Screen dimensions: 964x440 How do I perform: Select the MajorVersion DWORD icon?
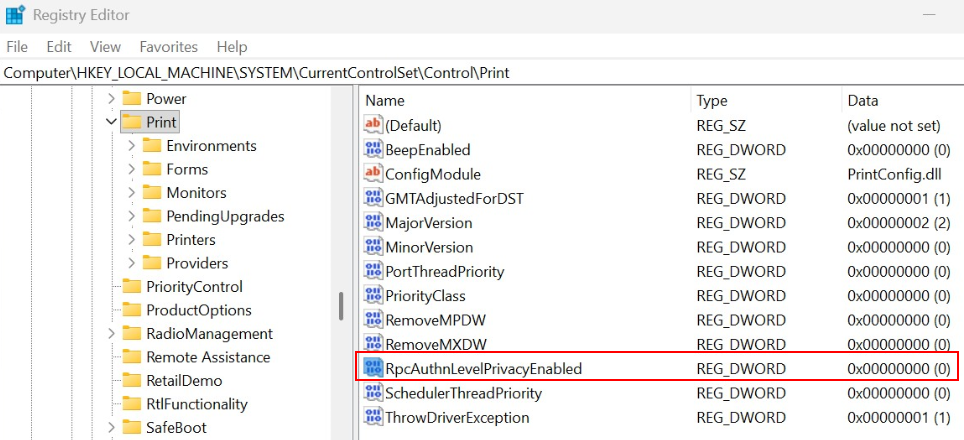pos(373,222)
